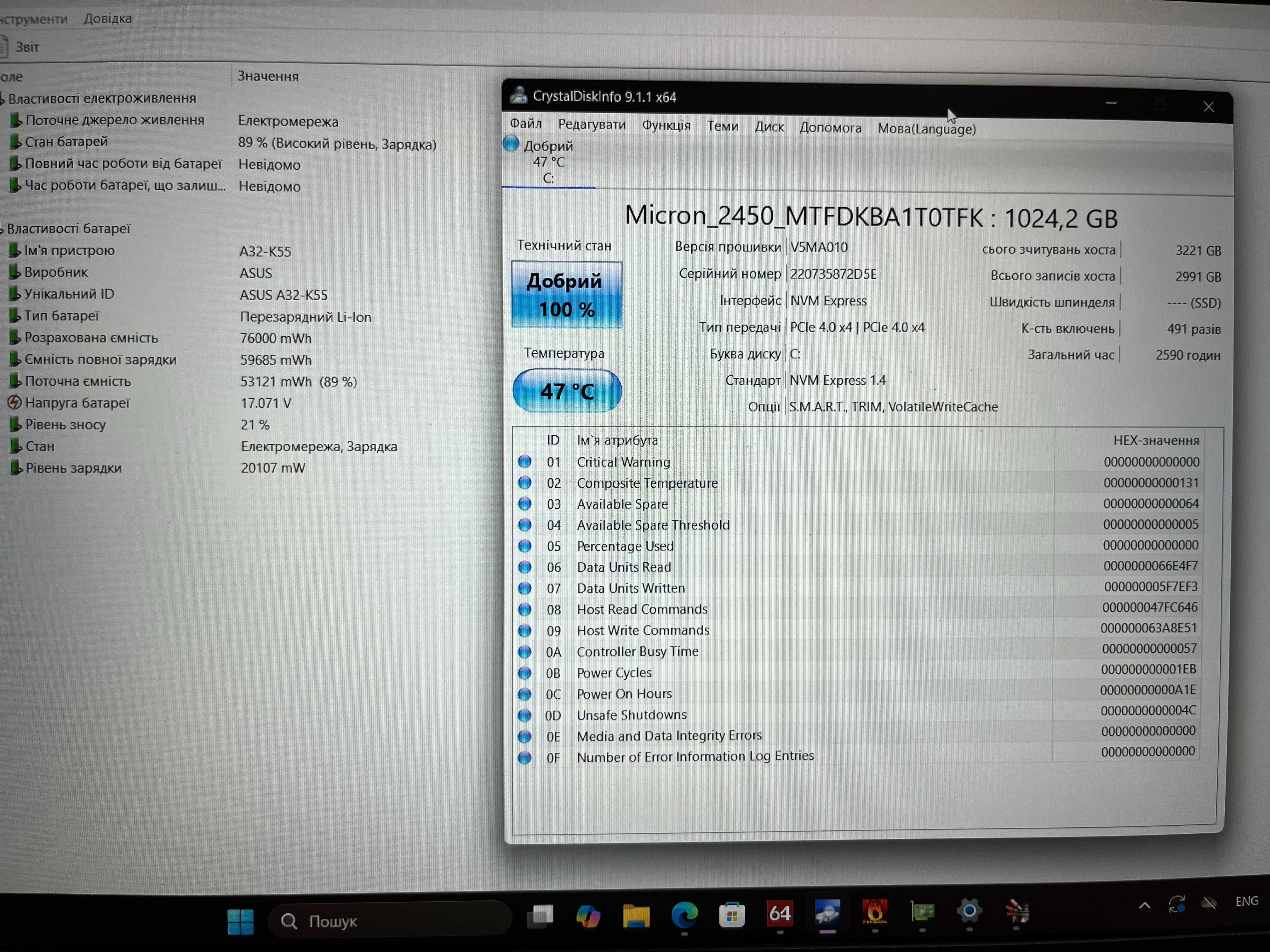Open Microsoft Store from the taskbar

[732, 914]
